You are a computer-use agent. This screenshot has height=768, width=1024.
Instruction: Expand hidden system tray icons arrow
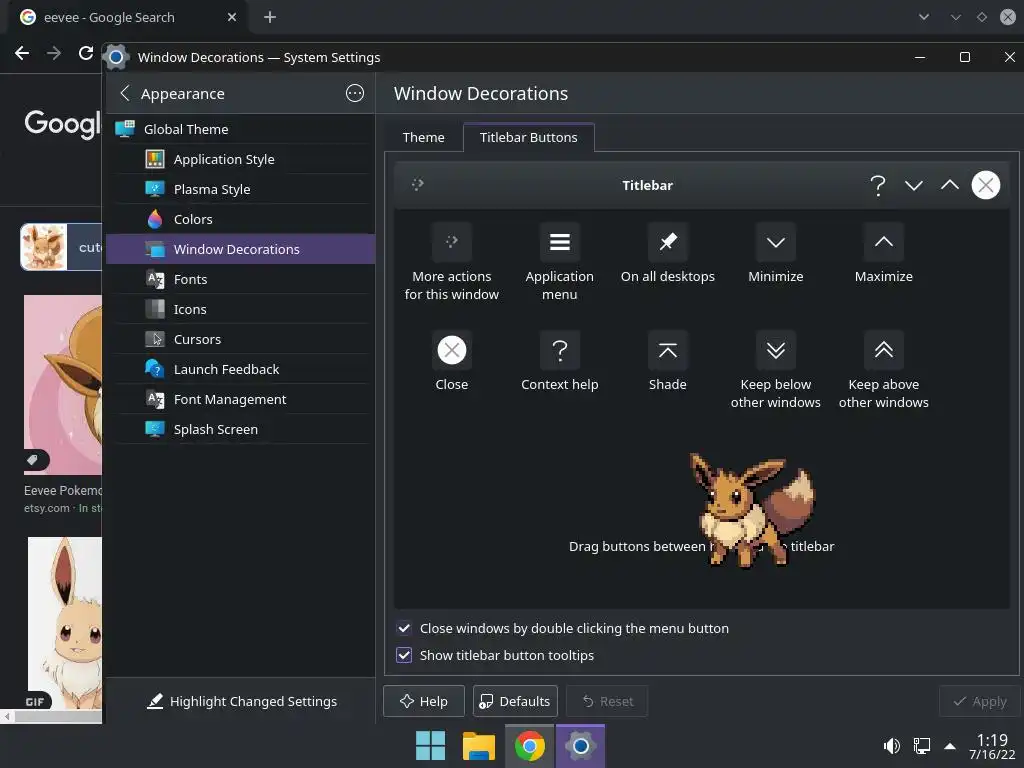pos(950,746)
